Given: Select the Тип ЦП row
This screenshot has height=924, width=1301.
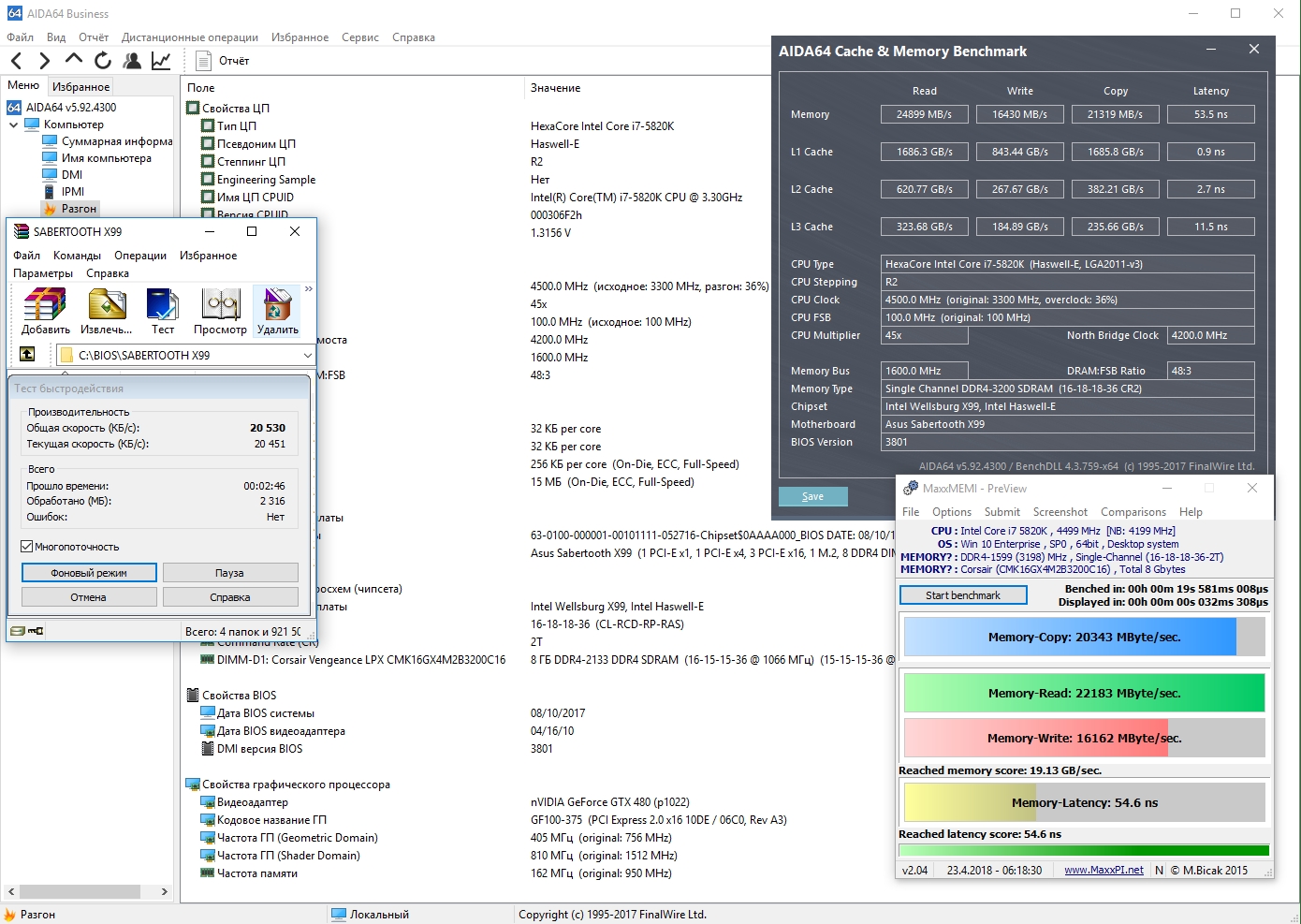Looking at the screenshot, I should click(237, 126).
